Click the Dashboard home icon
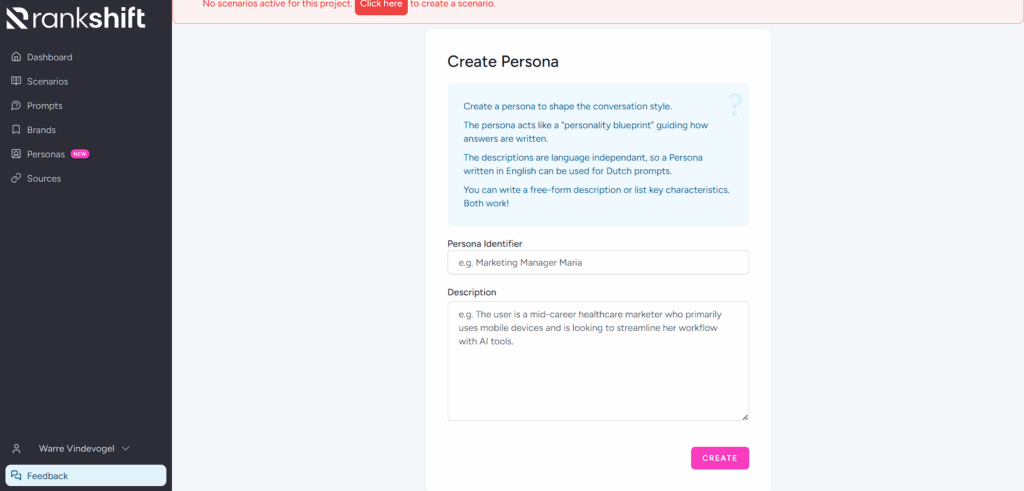 [x=16, y=57]
